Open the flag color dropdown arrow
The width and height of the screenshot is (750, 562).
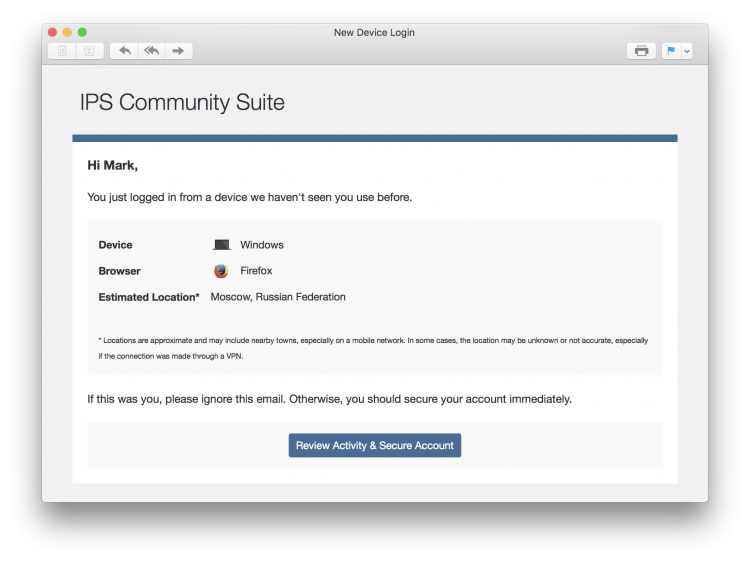(686, 51)
